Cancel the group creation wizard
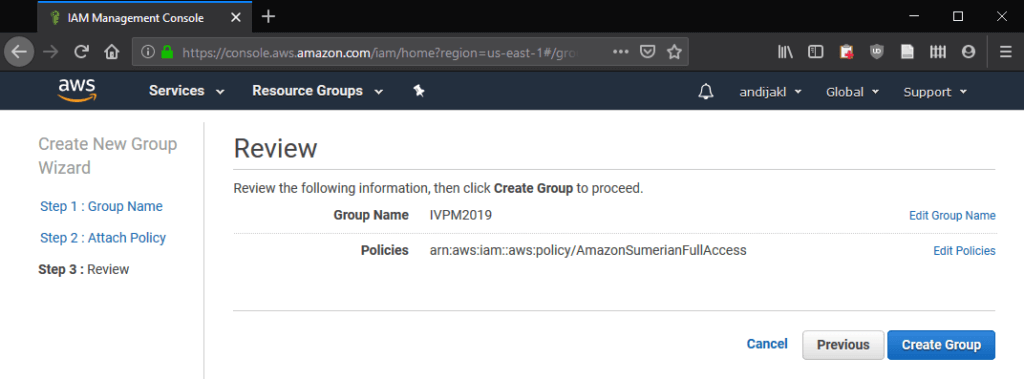This screenshot has width=1024, height=379. point(767,344)
